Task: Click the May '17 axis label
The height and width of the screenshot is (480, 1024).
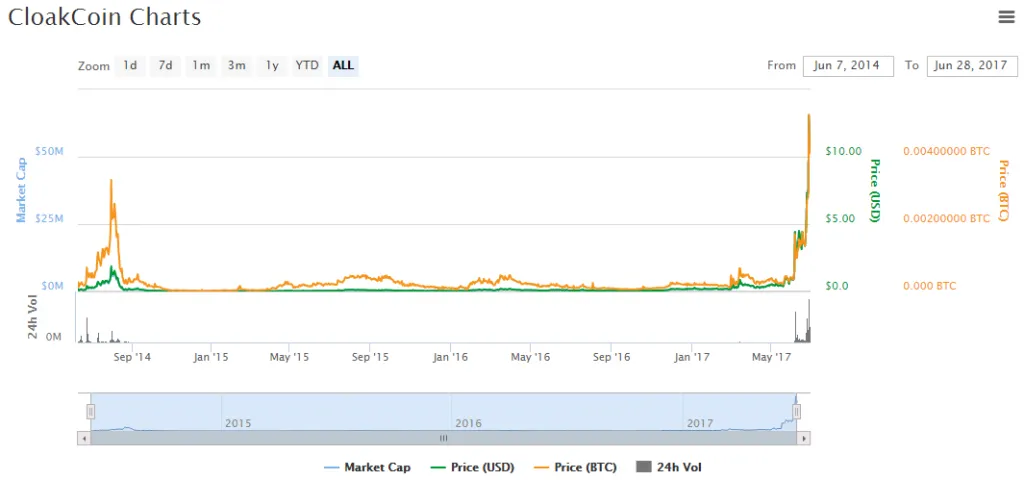Action: coord(771,357)
